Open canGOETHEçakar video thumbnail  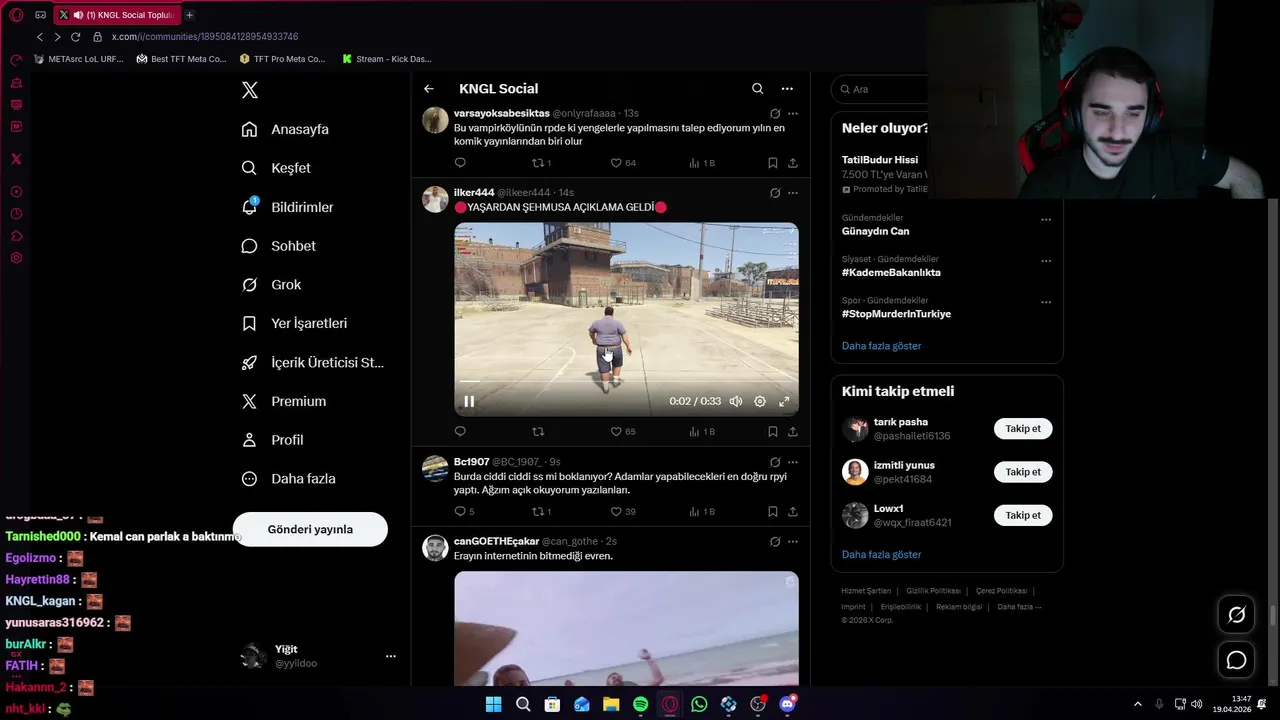[626, 628]
